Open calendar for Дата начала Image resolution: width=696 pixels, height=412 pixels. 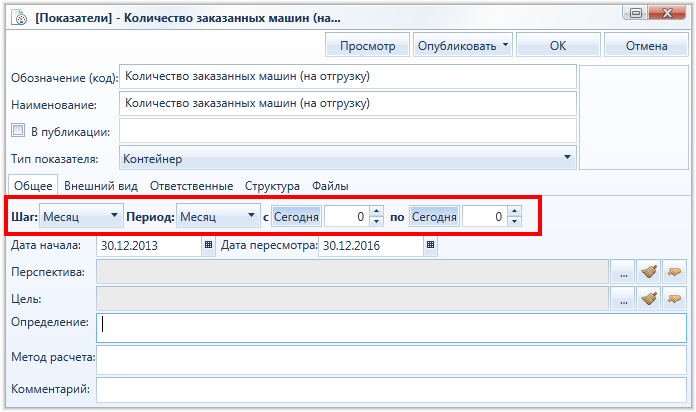pos(208,245)
